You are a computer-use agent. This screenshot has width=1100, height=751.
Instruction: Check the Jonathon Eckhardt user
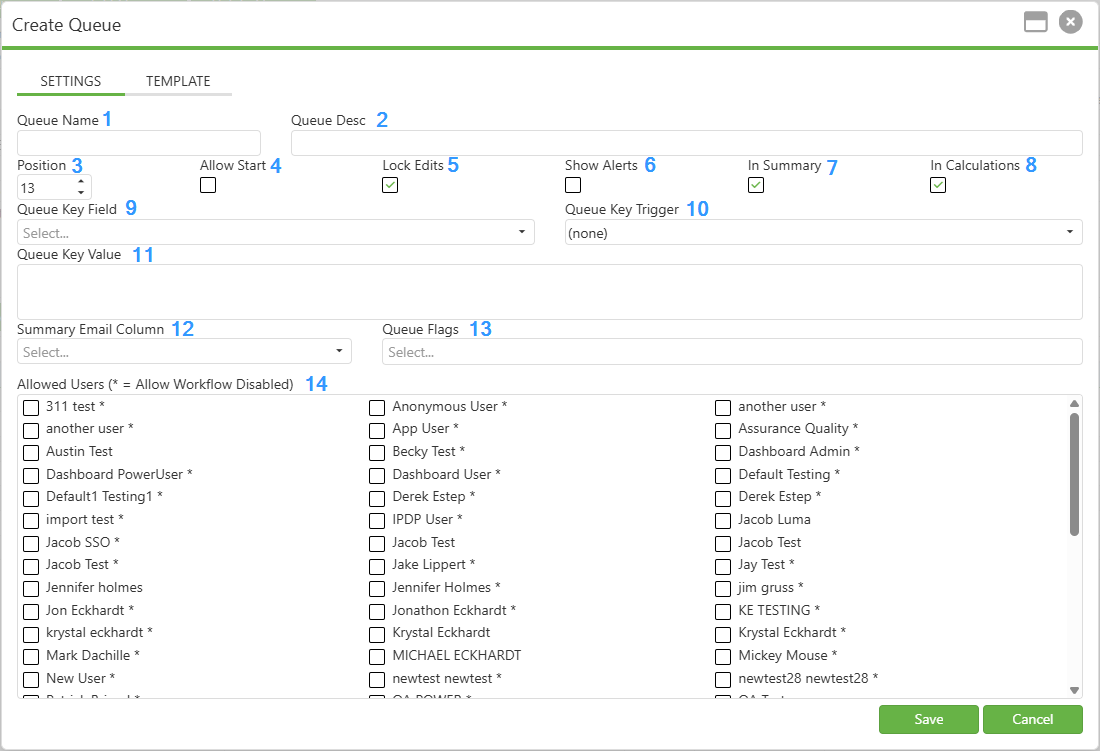point(377,611)
